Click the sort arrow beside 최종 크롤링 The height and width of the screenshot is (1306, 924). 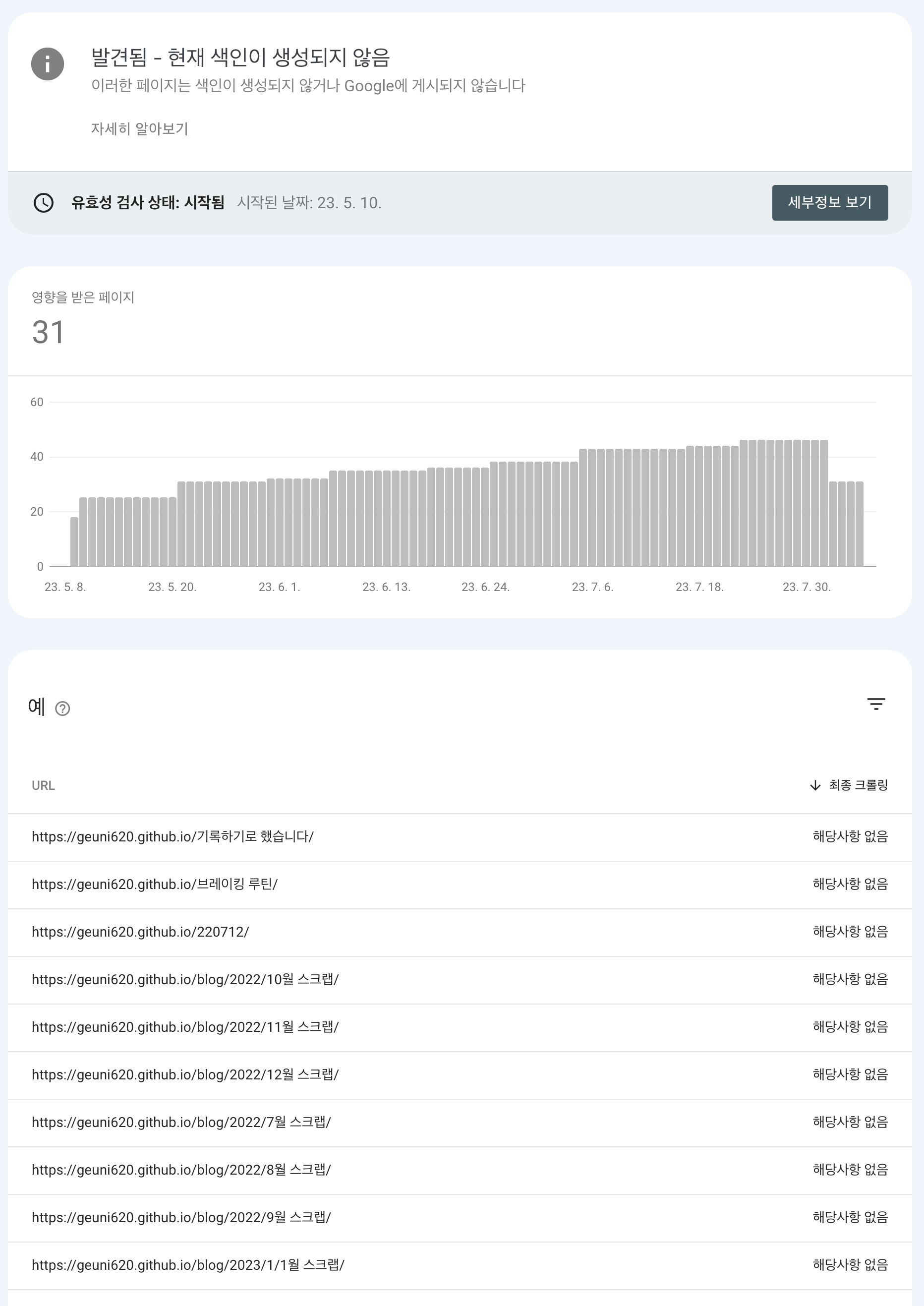click(x=815, y=785)
